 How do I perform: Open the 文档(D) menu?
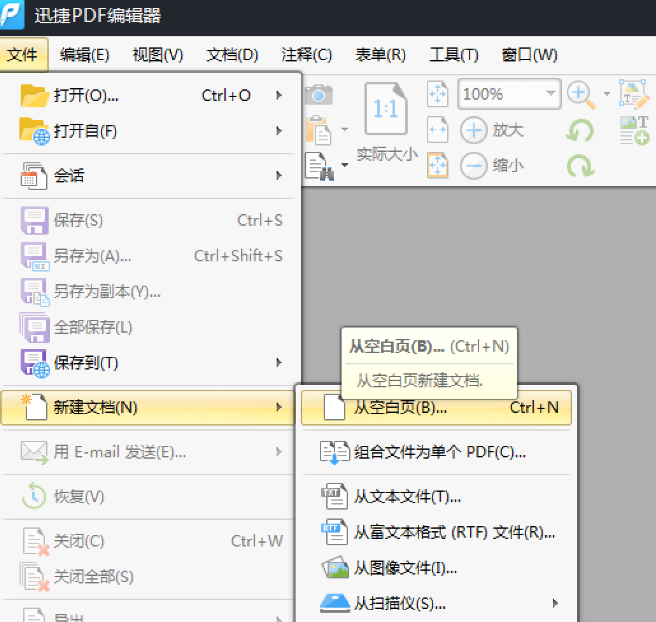(232, 55)
